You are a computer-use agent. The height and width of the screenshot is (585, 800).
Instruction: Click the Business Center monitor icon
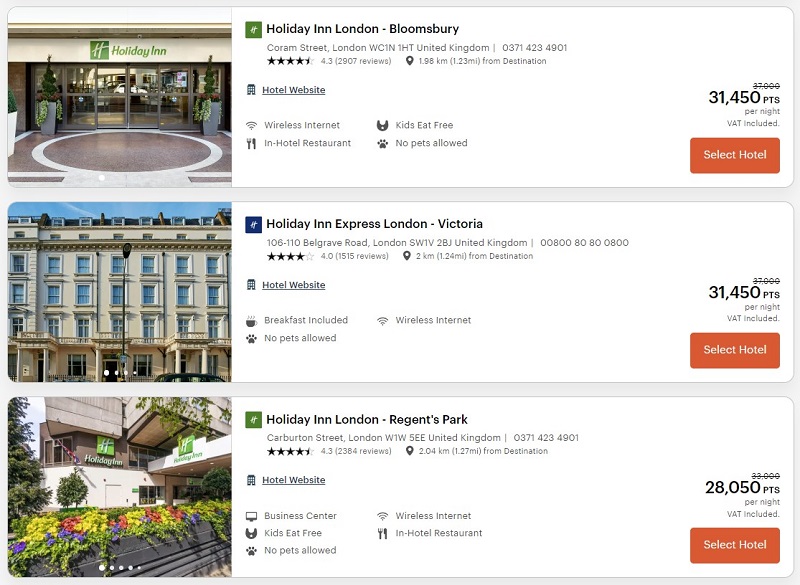coord(251,516)
